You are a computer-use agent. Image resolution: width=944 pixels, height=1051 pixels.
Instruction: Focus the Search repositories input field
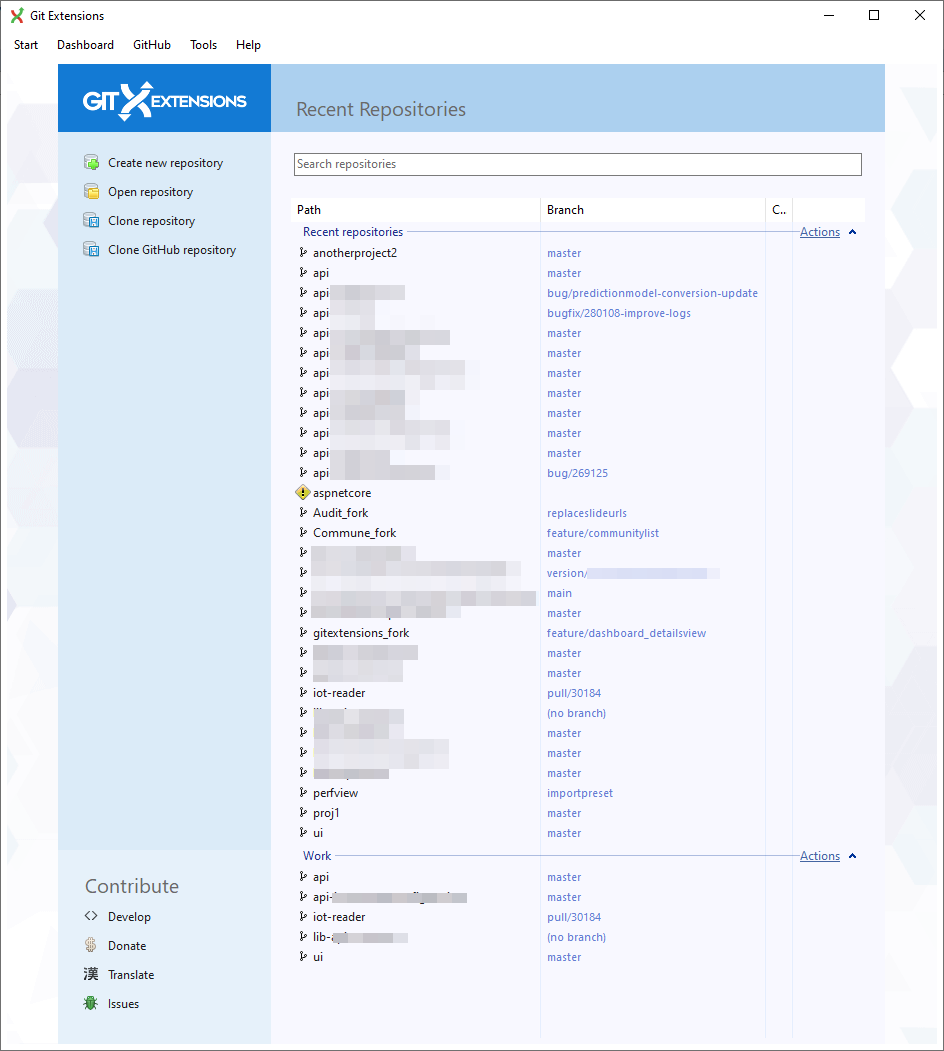click(577, 164)
